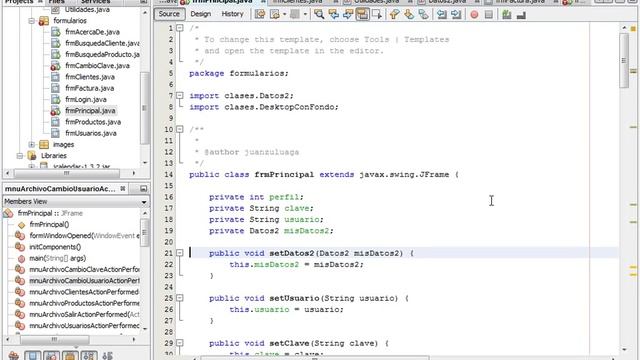Click editor scroll down arrow
Viewport: 640px width, 360px height.
(624, 349)
